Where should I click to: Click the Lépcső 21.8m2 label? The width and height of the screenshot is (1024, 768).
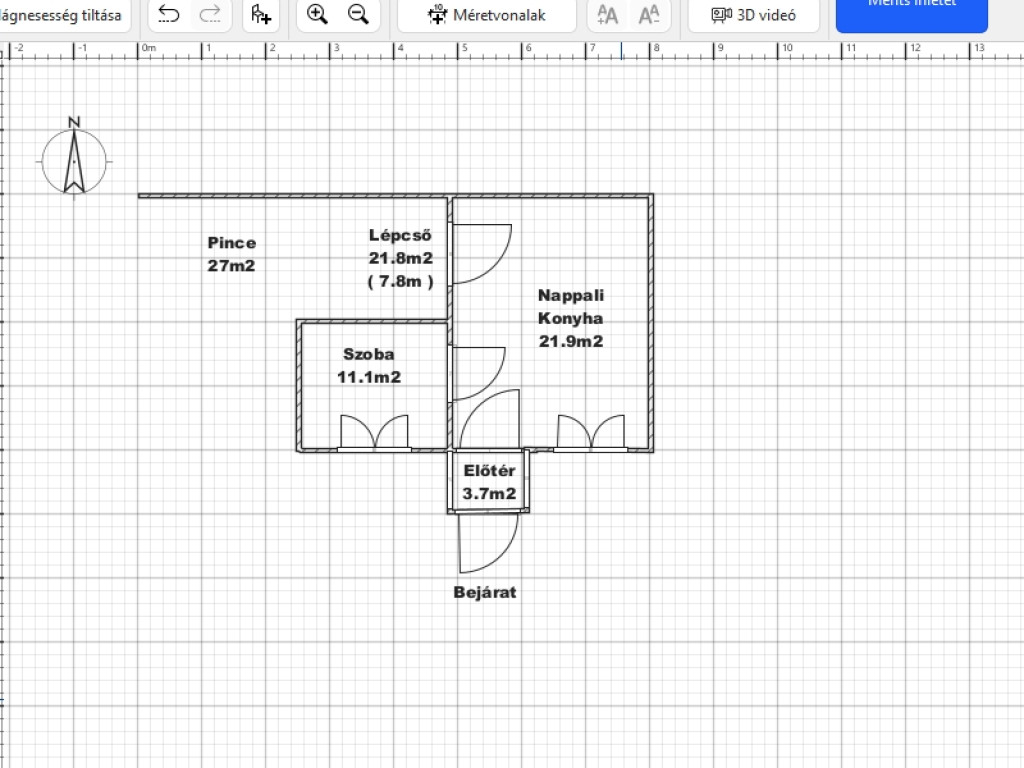click(x=400, y=258)
